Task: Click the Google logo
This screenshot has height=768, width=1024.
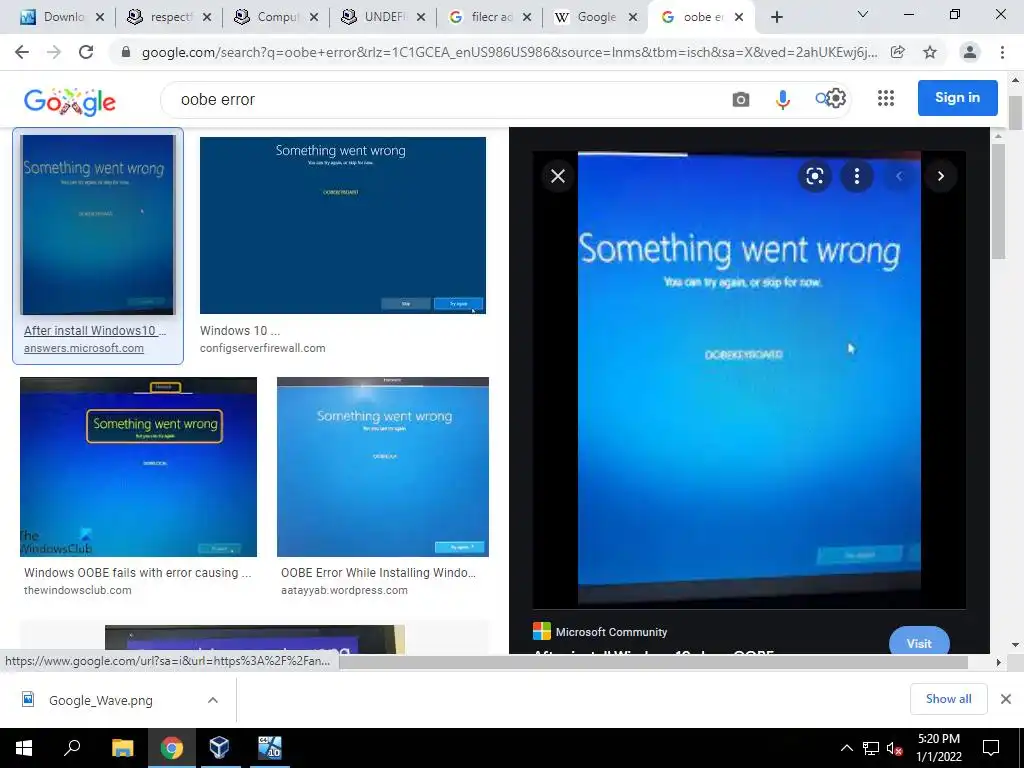Action: (69, 101)
